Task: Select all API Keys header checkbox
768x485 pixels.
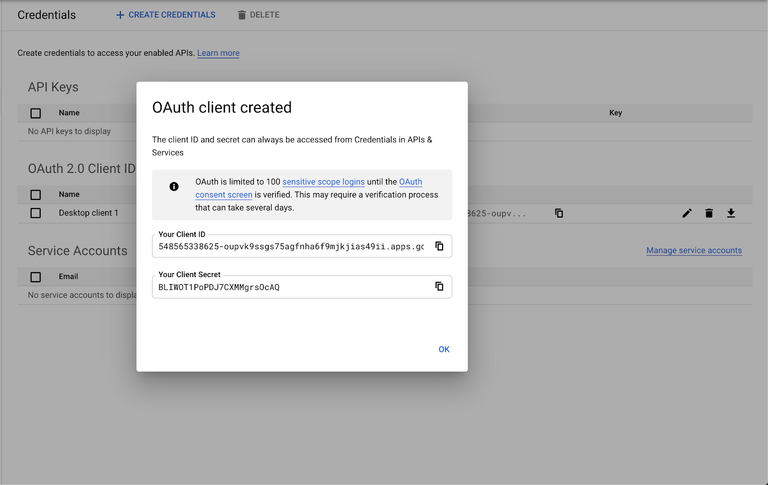Action: 36,113
